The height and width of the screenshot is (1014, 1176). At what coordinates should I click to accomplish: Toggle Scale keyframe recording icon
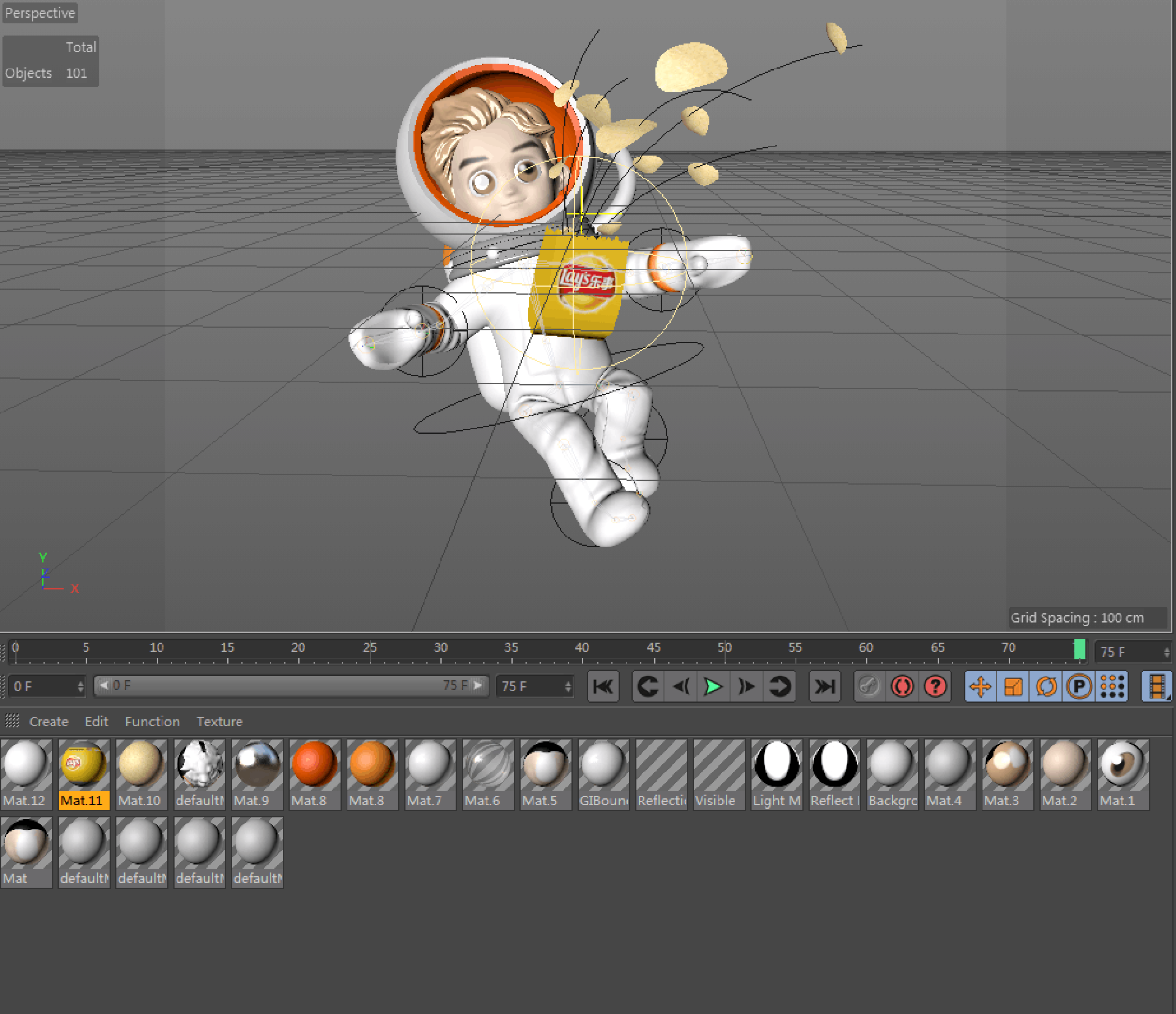(1014, 686)
